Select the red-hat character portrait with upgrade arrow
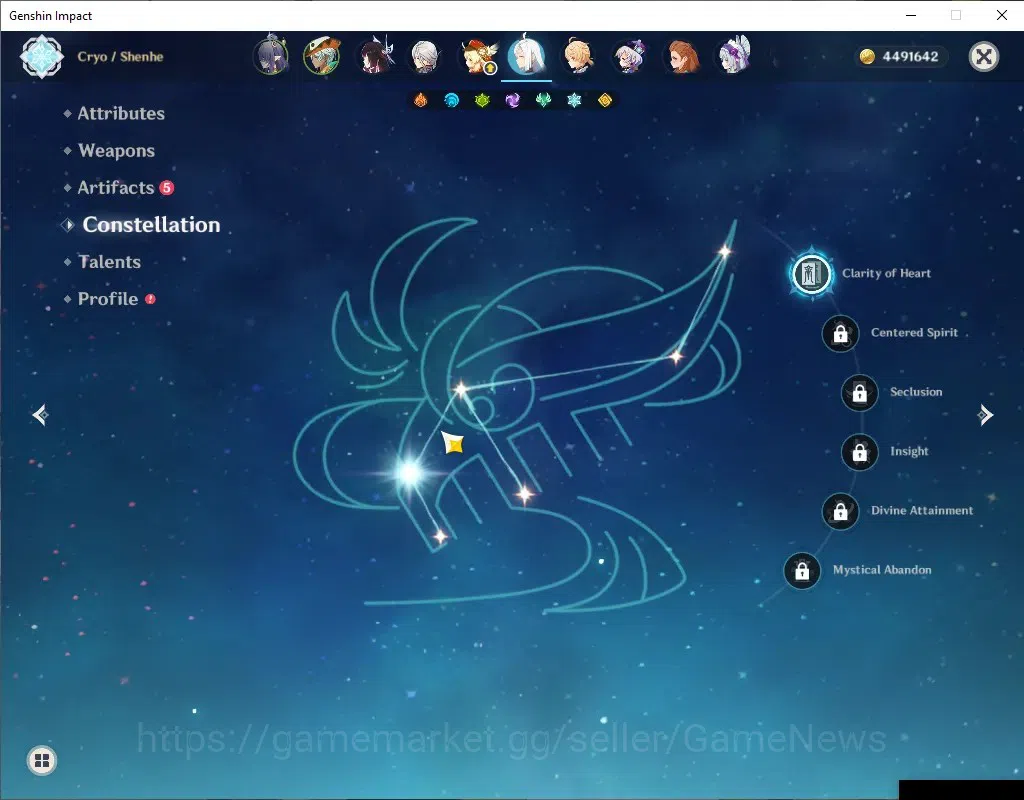 [x=477, y=56]
